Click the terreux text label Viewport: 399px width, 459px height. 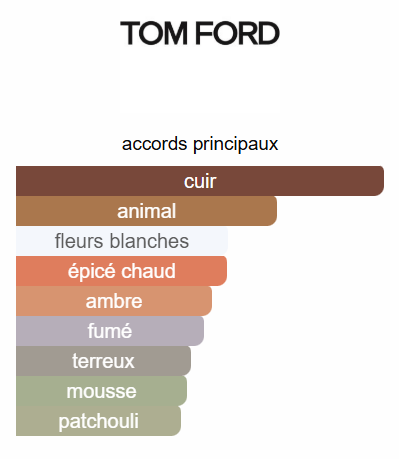[x=103, y=361]
